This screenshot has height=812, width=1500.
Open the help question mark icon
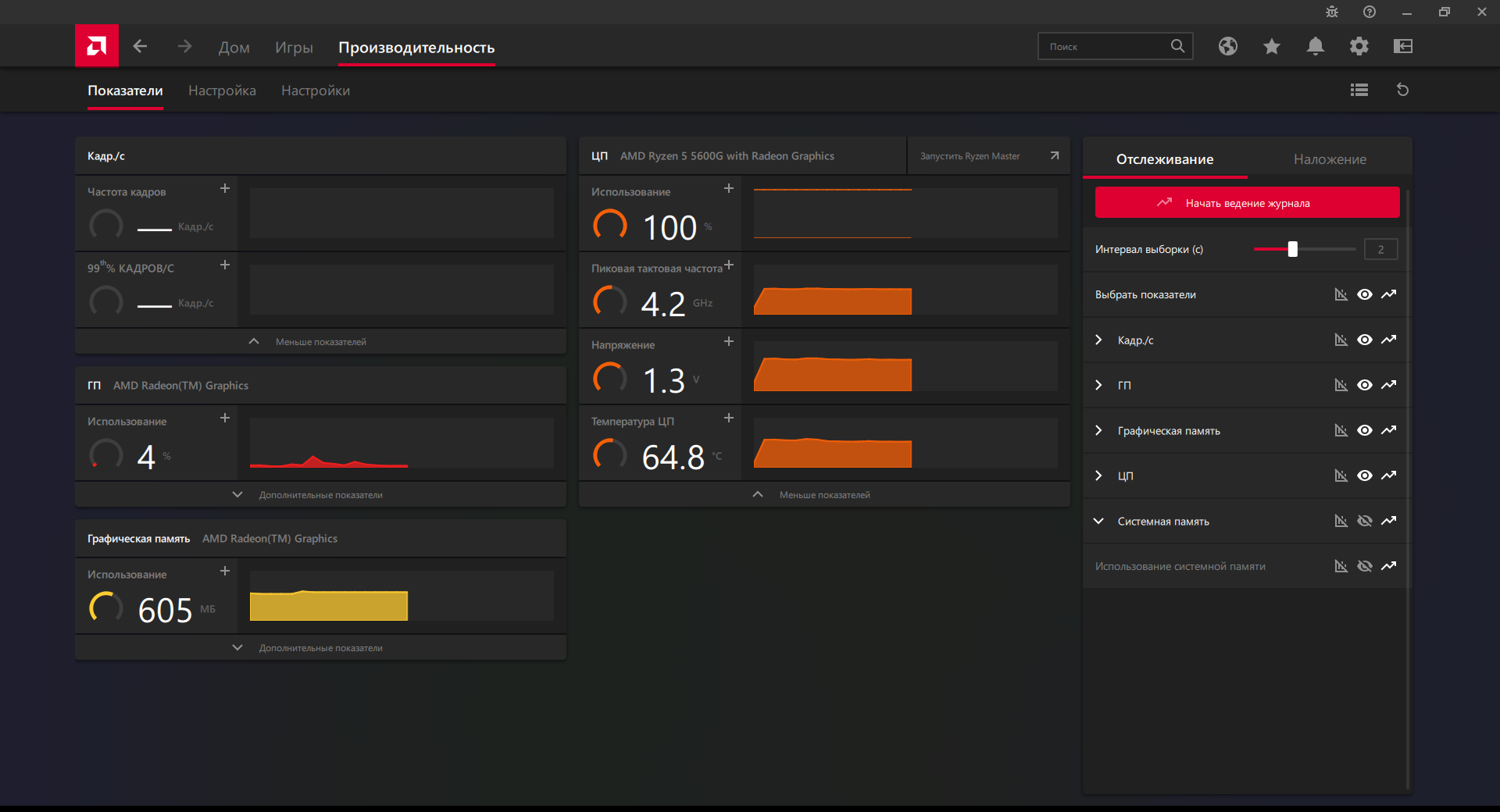point(1370,12)
